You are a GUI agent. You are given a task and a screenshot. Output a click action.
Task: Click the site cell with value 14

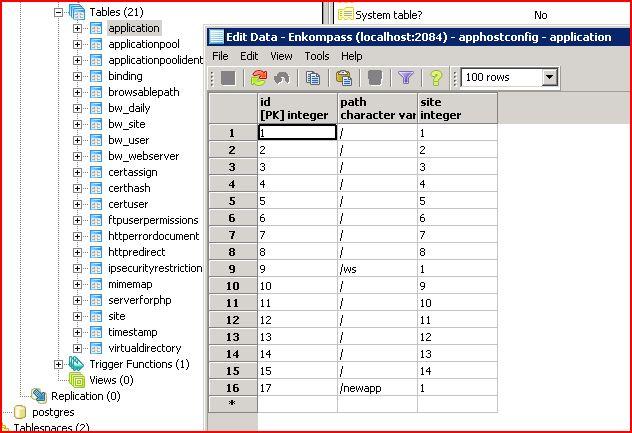click(x=457, y=371)
